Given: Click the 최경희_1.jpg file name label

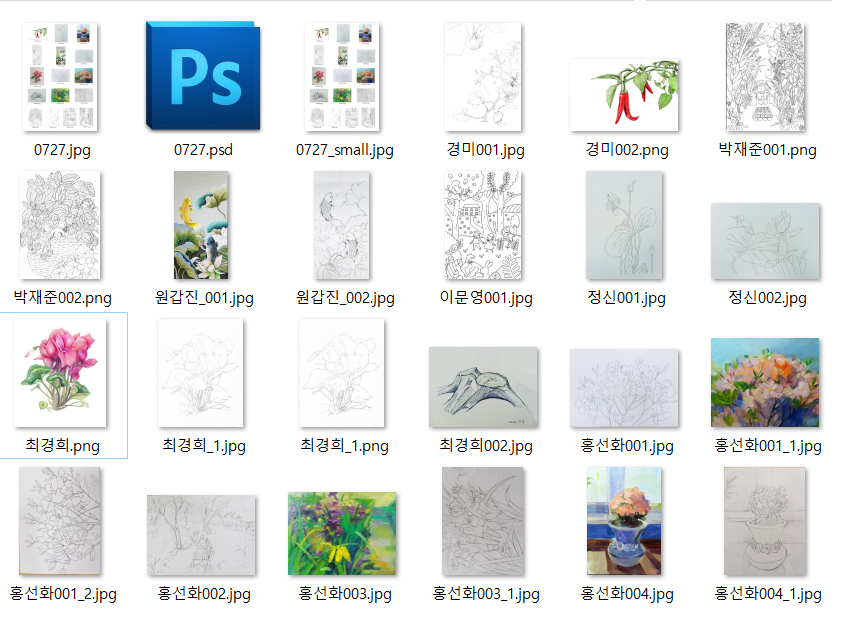Looking at the screenshot, I should click(203, 445).
